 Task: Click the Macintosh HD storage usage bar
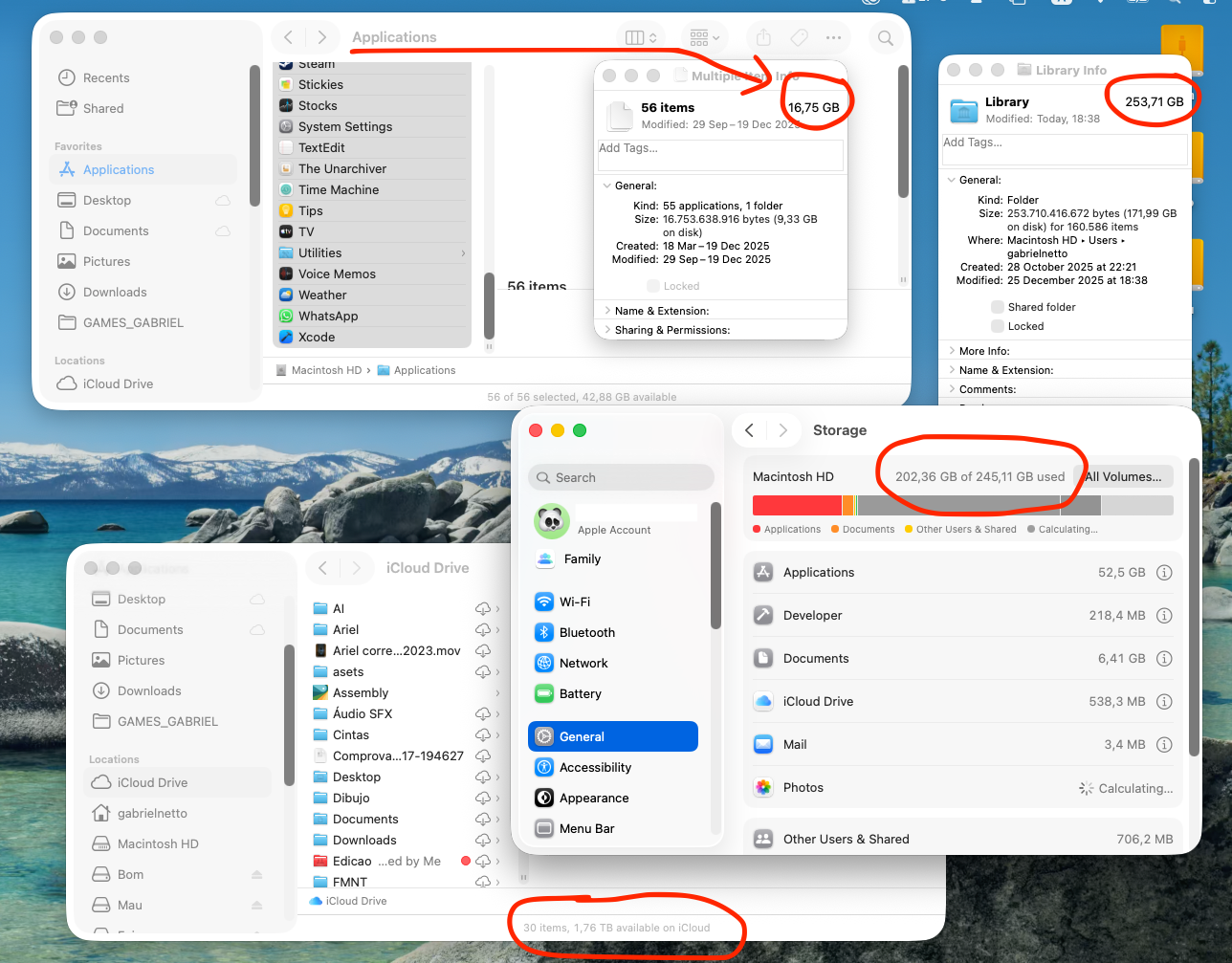point(962,505)
